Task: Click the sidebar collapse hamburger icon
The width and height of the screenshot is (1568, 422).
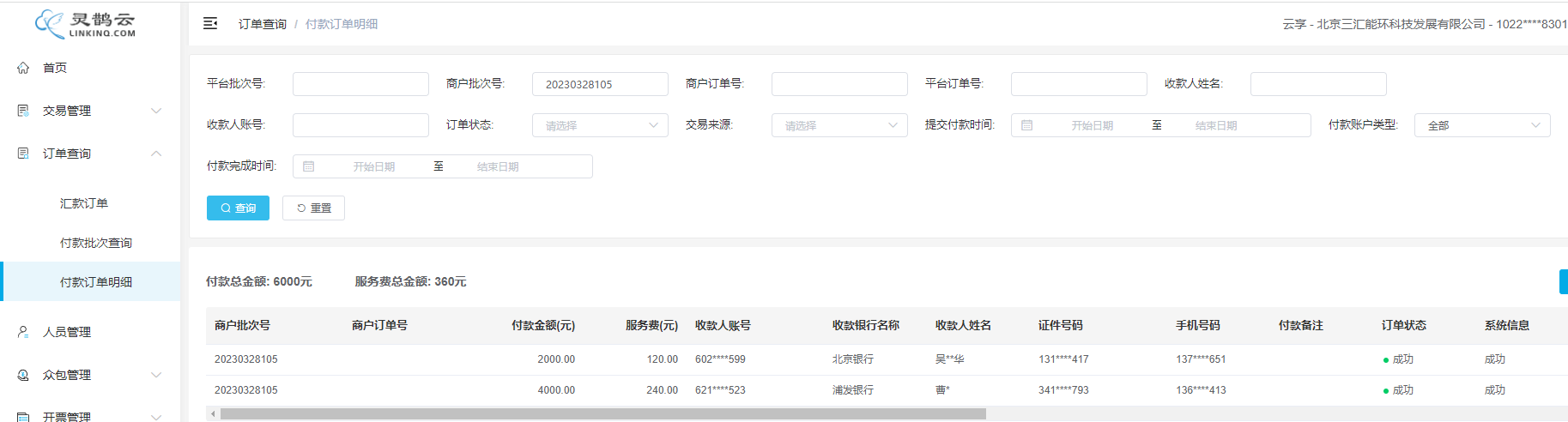Action: coord(210,24)
